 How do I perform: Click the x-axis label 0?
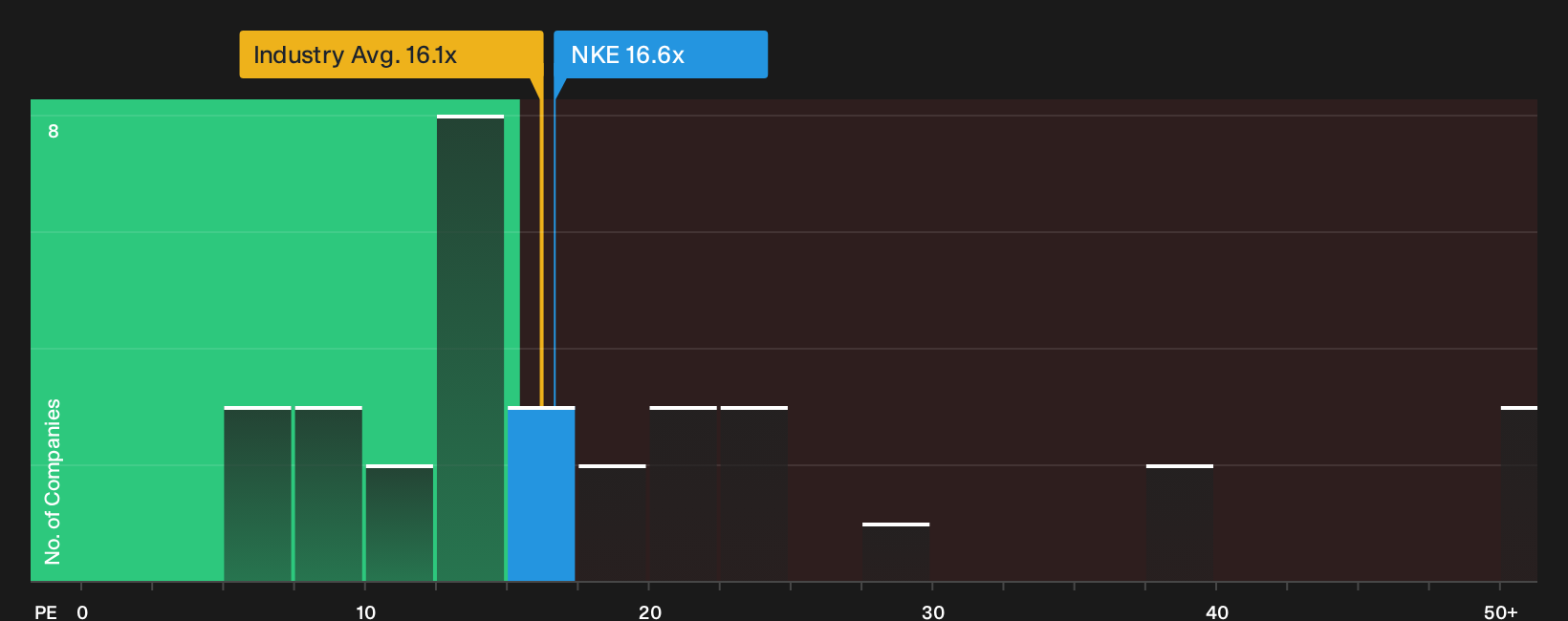pyautogui.click(x=82, y=612)
